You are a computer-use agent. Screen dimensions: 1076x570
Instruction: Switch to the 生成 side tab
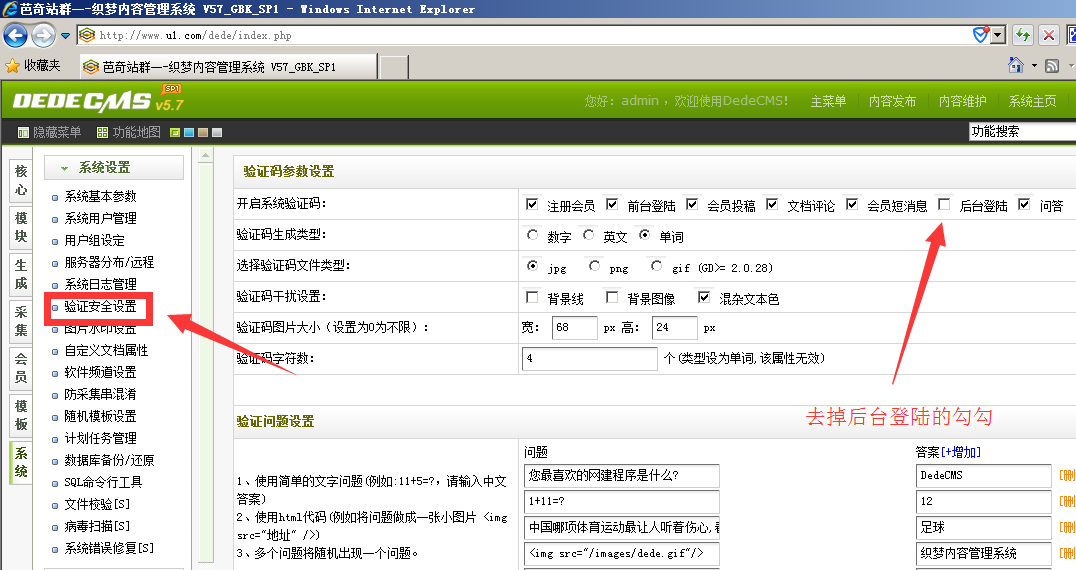(x=21, y=274)
